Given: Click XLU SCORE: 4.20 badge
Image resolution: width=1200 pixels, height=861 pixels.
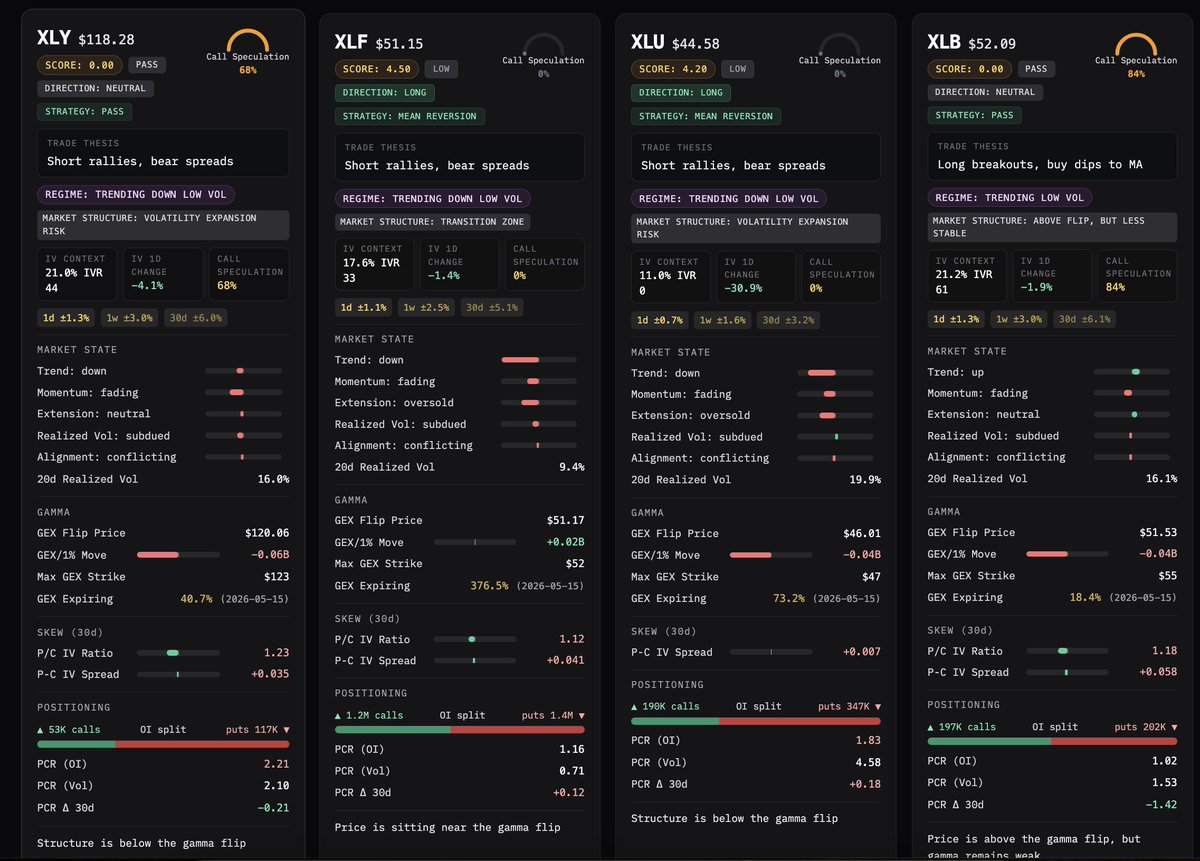Looking at the screenshot, I should pyautogui.click(x=673, y=69).
